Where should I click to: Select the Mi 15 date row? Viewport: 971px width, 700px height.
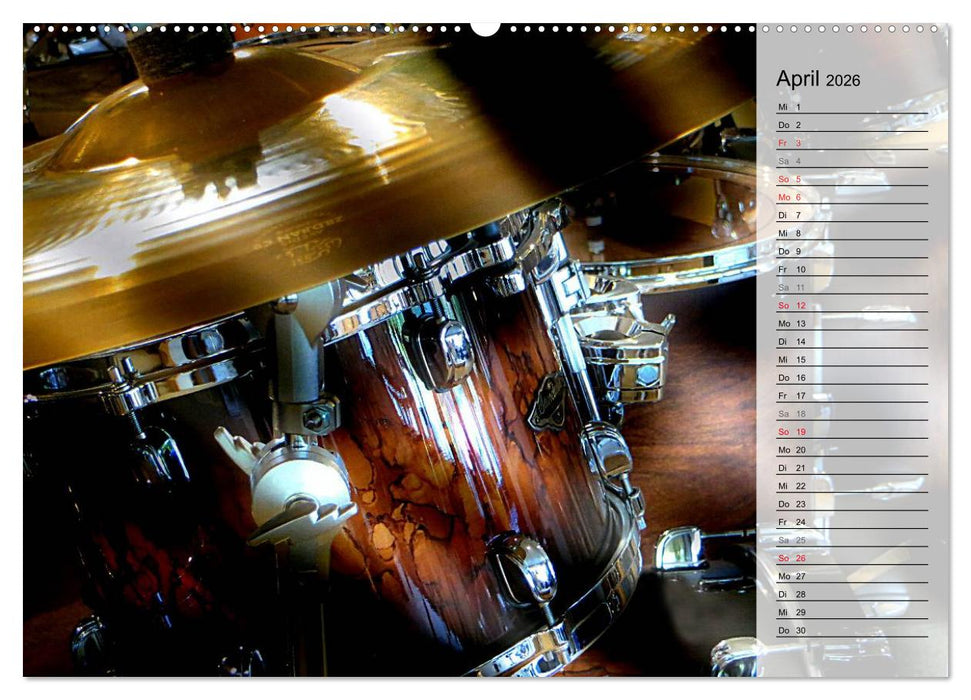pyautogui.click(x=791, y=359)
